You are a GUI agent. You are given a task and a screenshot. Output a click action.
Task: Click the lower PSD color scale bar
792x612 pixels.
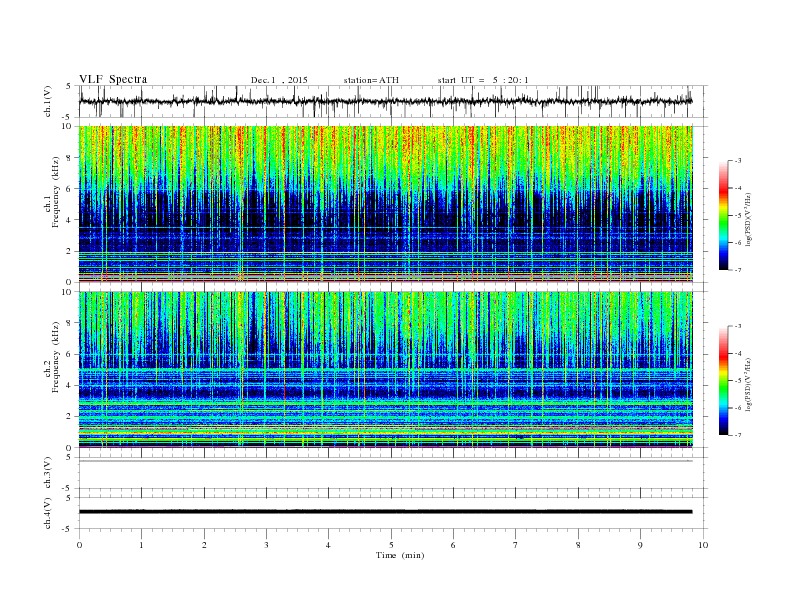coord(723,380)
